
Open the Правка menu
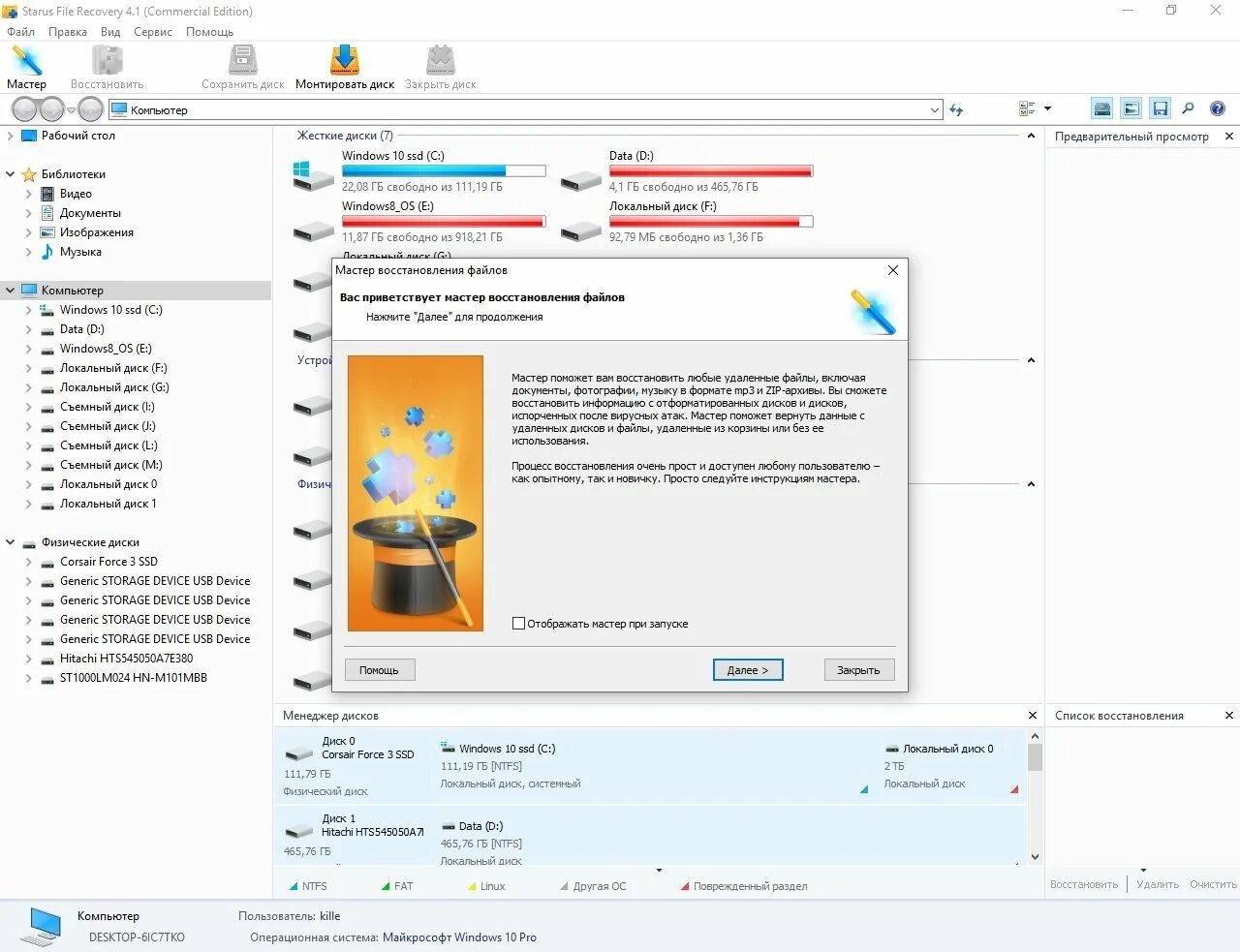click(x=68, y=32)
